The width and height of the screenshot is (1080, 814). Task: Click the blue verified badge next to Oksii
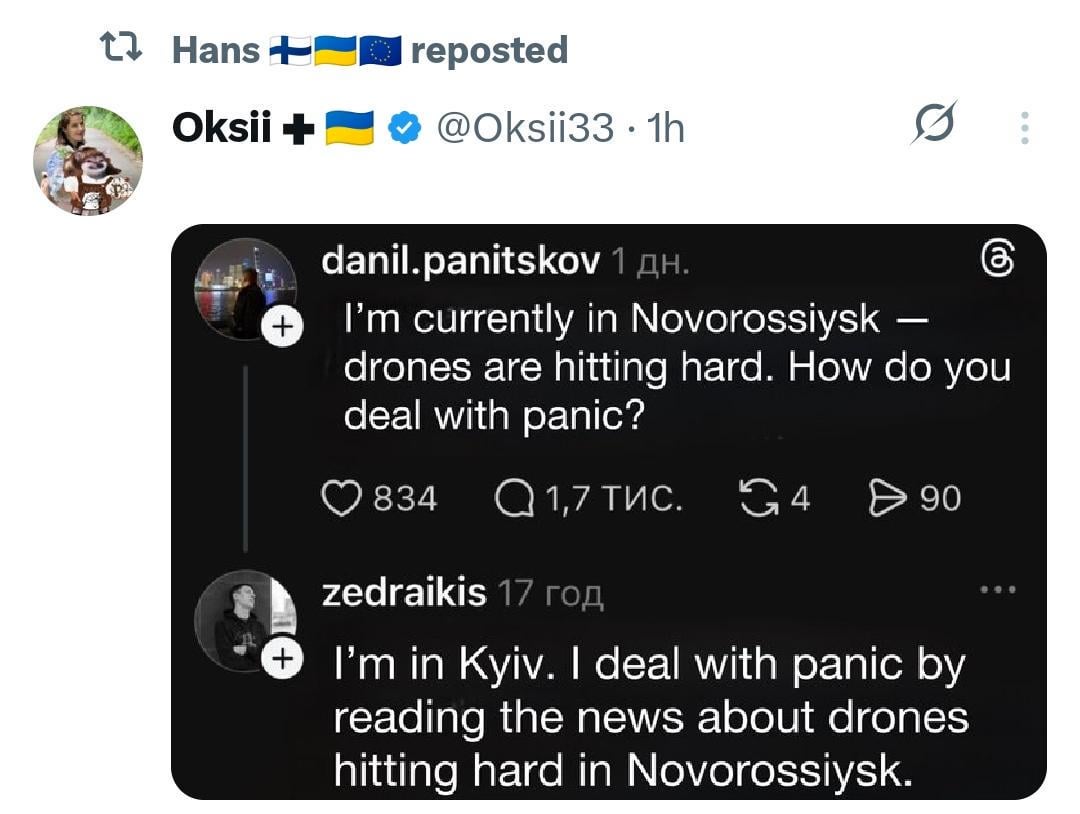point(404,128)
